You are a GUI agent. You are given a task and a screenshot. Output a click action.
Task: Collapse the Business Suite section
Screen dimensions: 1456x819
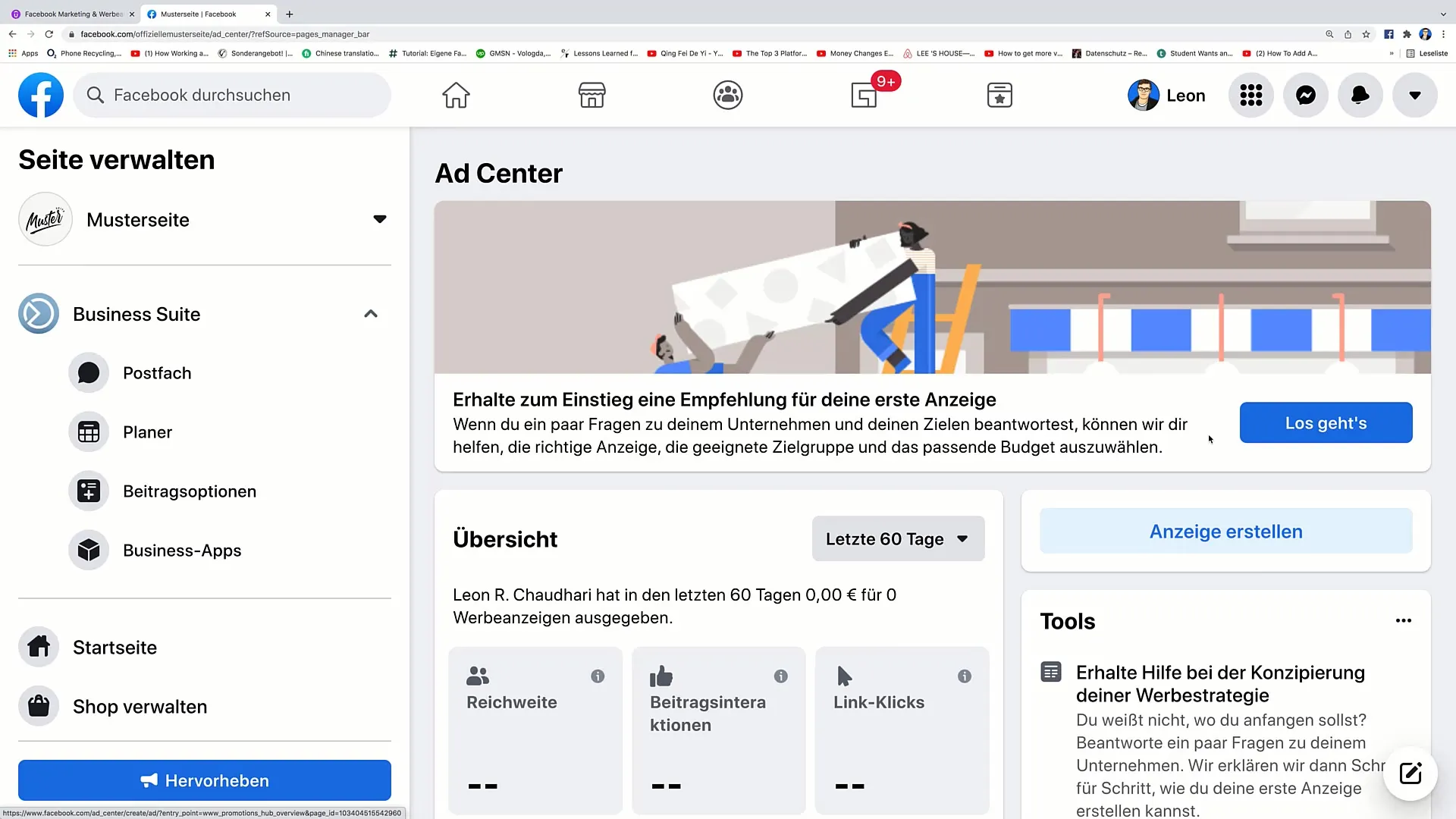pos(371,314)
